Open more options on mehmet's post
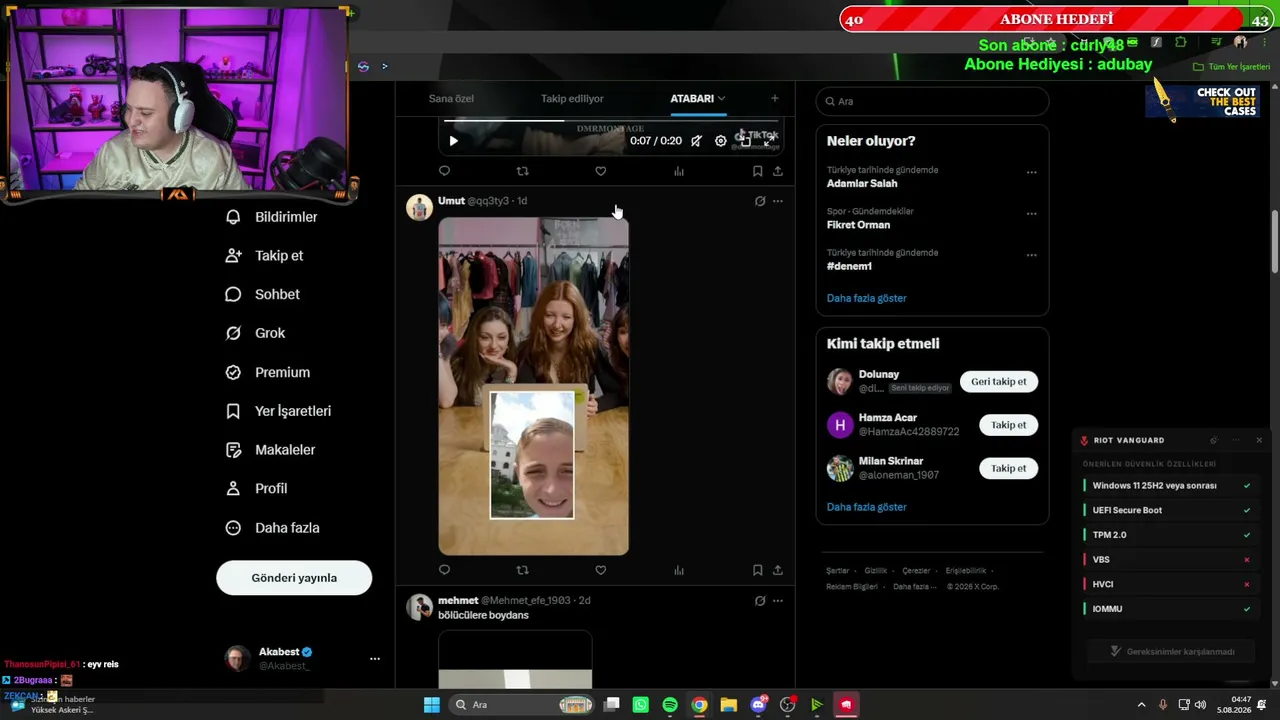The image size is (1280, 720). point(778,601)
